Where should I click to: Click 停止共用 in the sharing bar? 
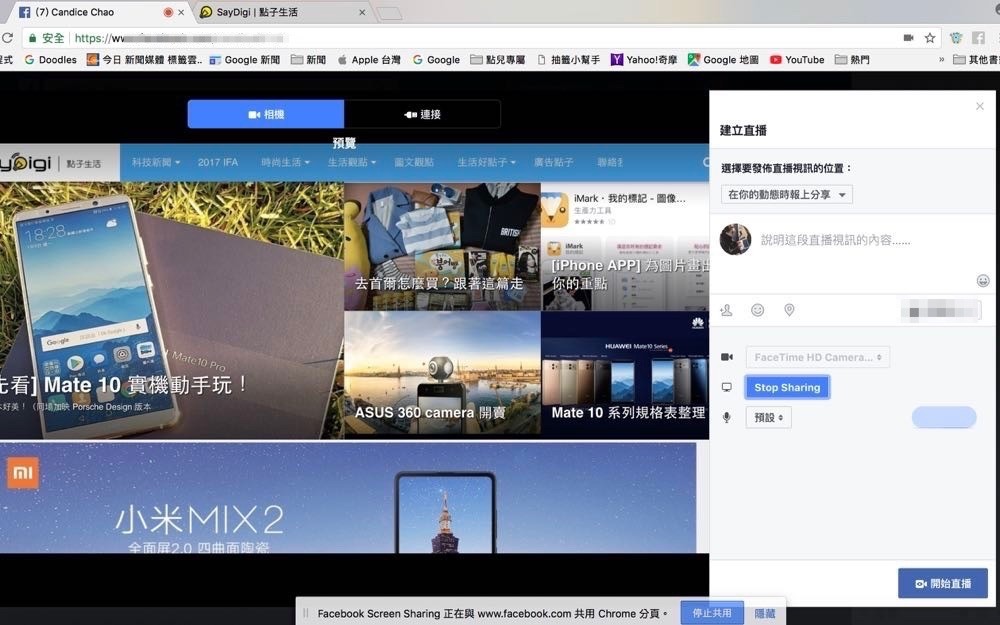click(x=712, y=613)
